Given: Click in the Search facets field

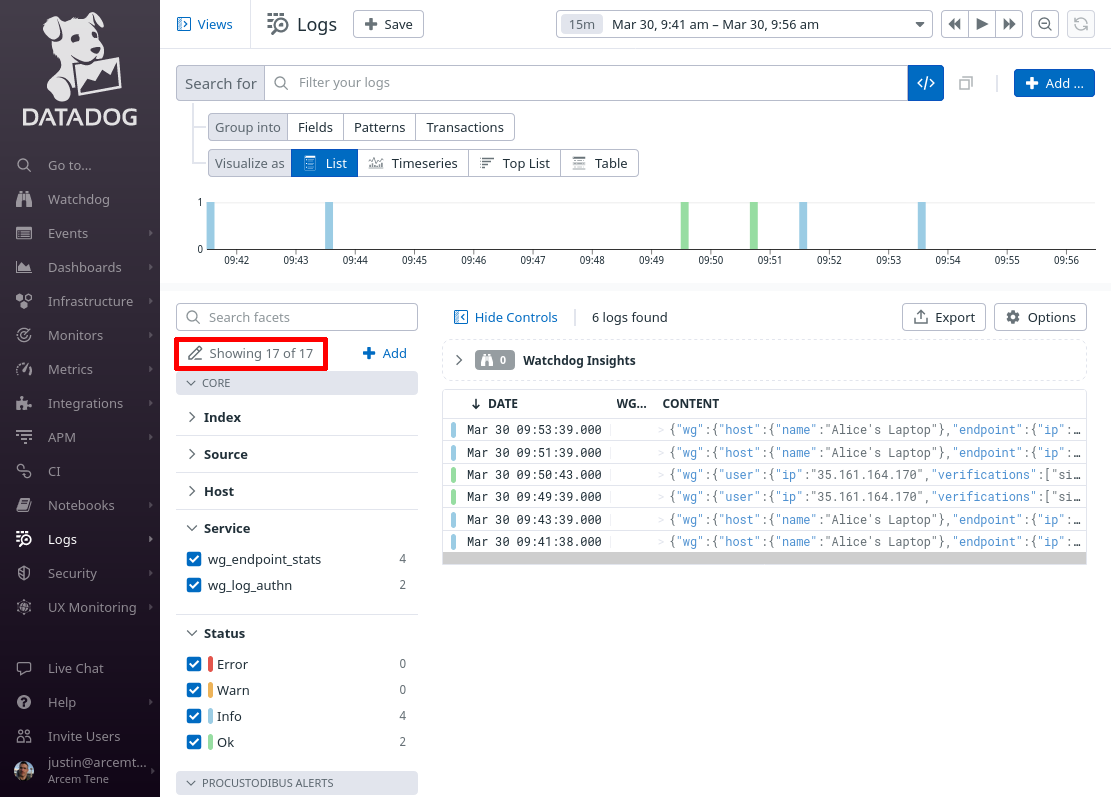Looking at the screenshot, I should [297, 317].
